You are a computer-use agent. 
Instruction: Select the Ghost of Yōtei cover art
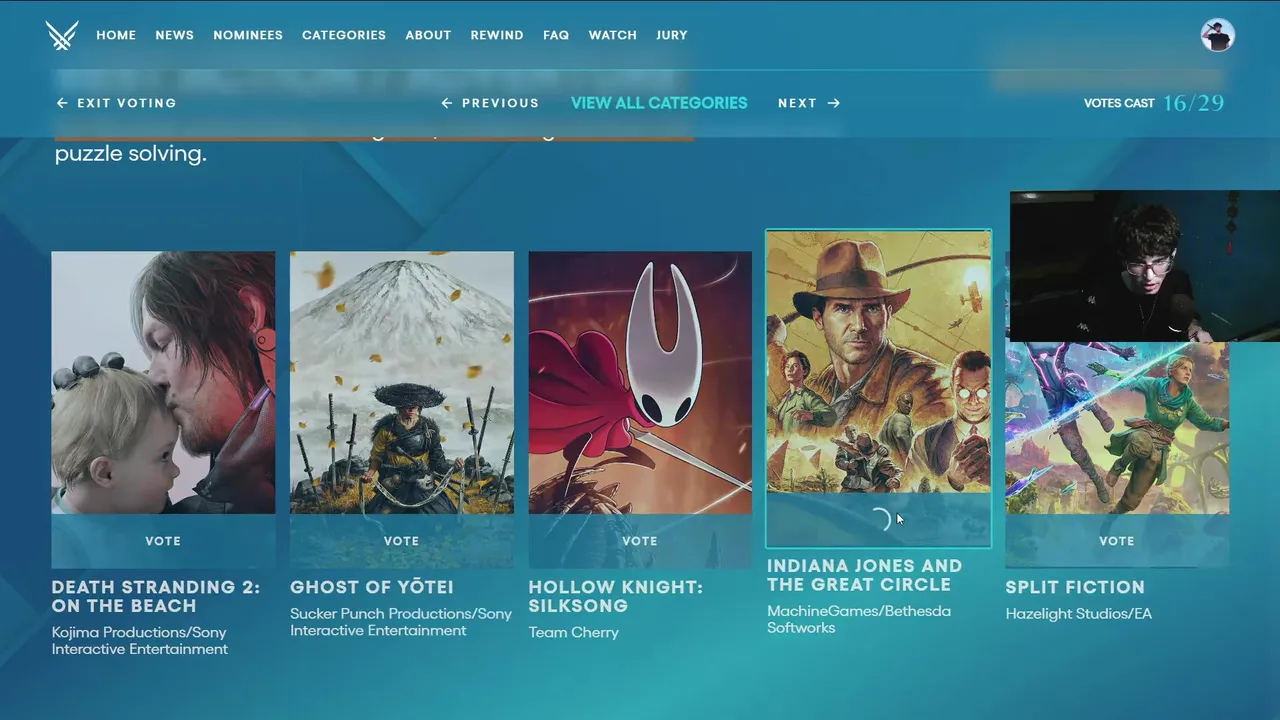pos(402,383)
